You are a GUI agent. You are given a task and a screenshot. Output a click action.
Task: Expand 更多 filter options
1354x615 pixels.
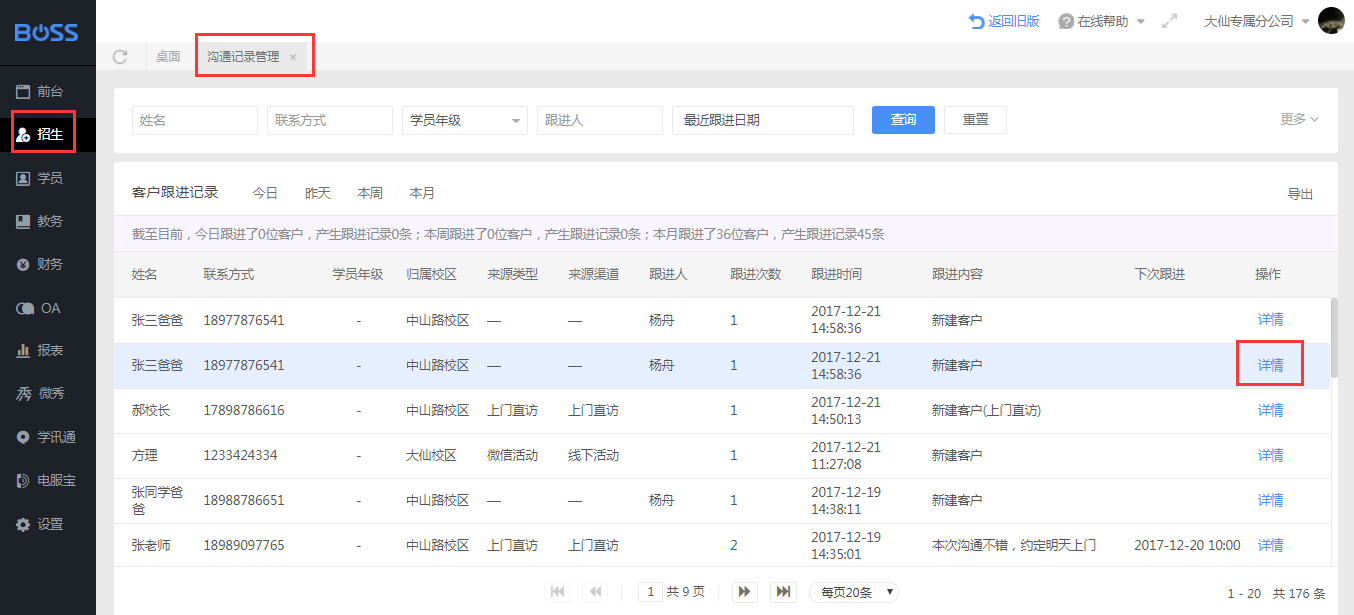(1299, 119)
